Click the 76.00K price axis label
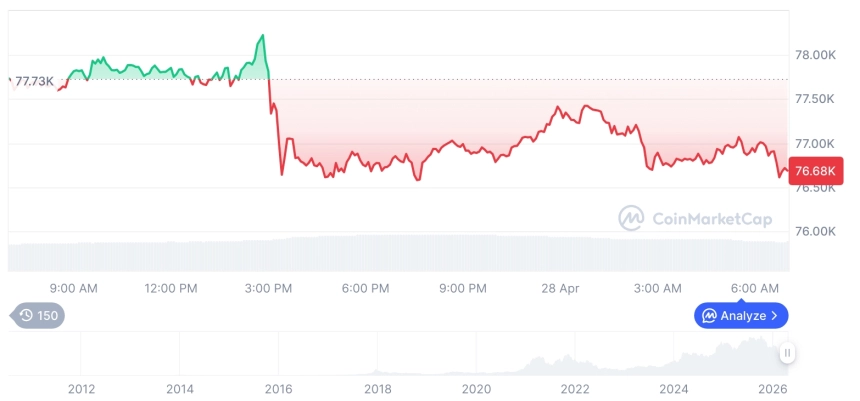This screenshot has width=860, height=401. tap(815, 232)
